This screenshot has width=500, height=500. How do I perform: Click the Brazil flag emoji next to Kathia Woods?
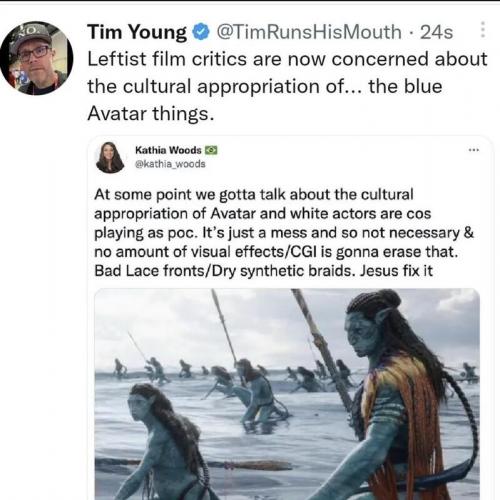click(211, 150)
